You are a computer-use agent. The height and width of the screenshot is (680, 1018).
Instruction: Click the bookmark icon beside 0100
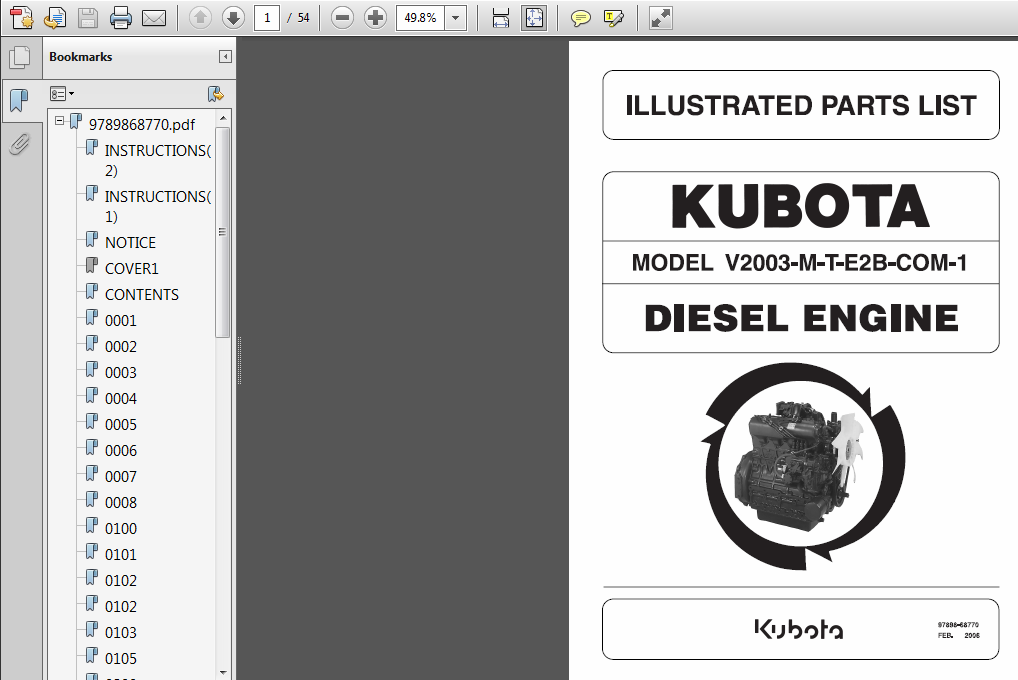tap(92, 525)
